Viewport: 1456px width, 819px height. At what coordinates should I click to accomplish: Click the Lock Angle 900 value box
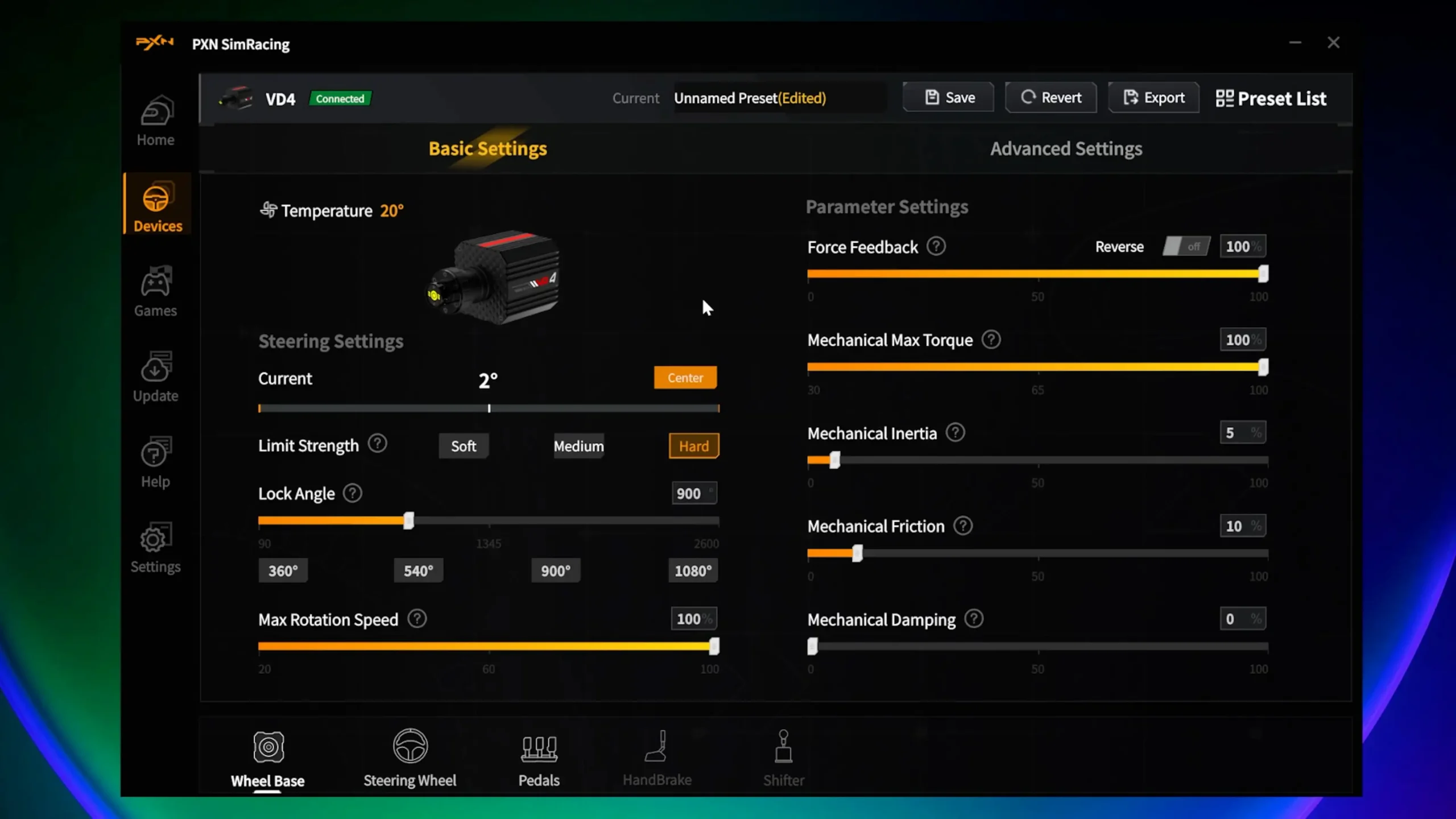[x=694, y=493]
